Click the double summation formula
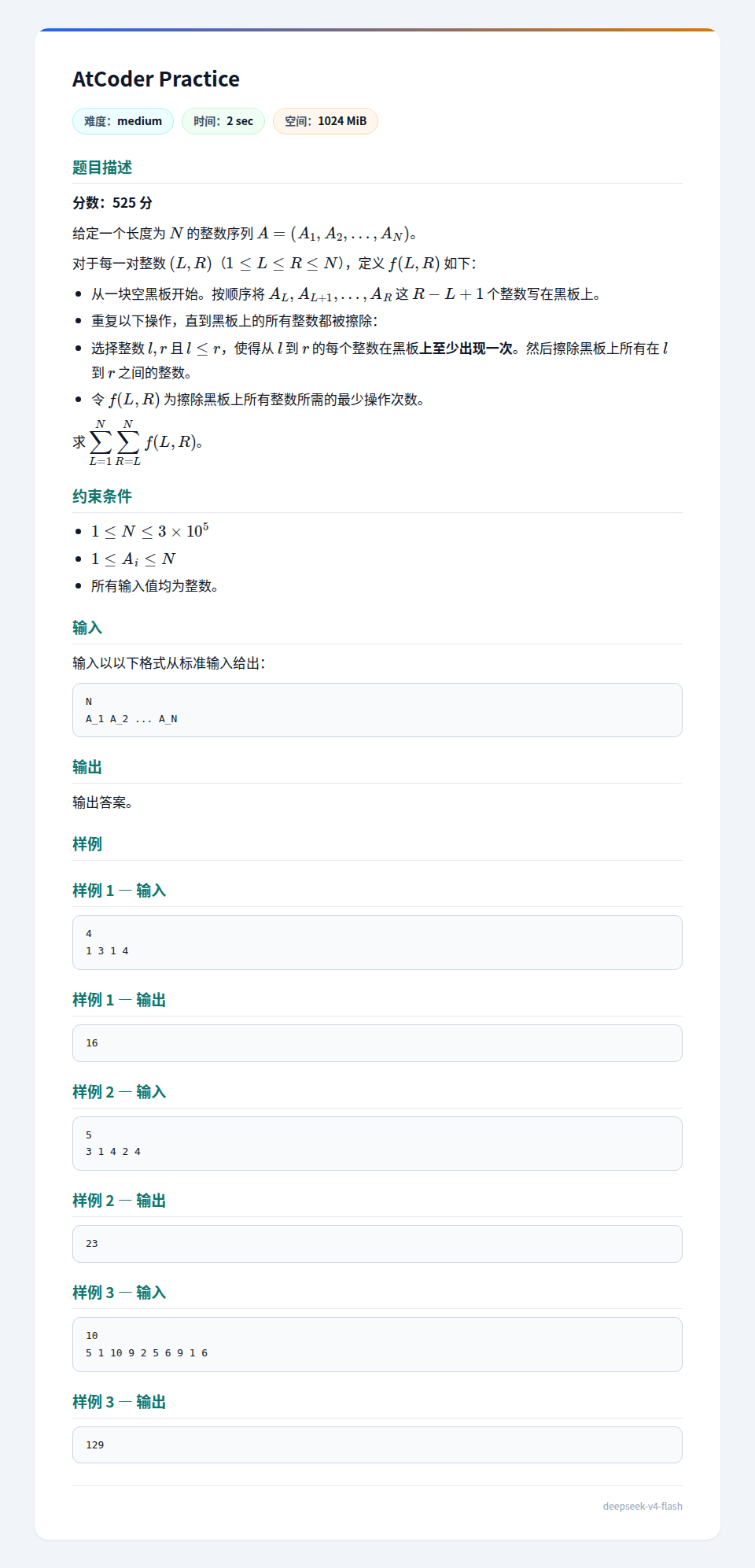Viewport: 755px width, 1568px height. [x=146, y=443]
